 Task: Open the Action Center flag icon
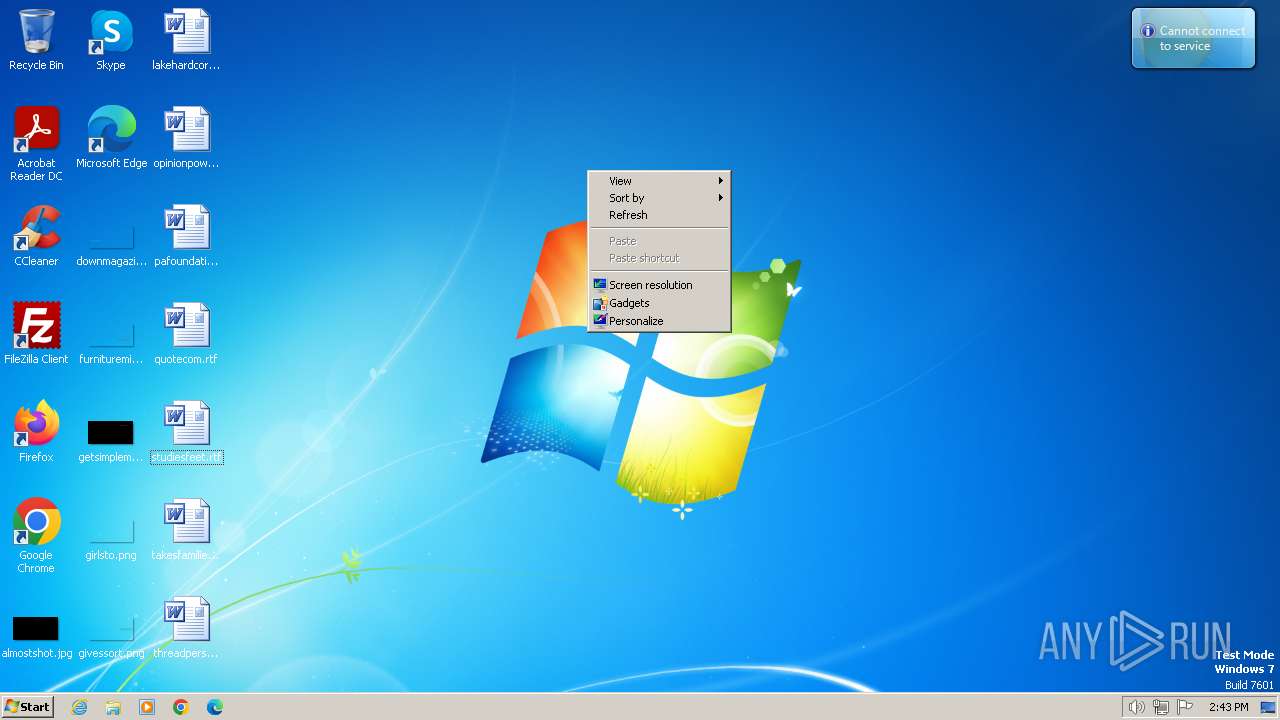point(1185,707)
